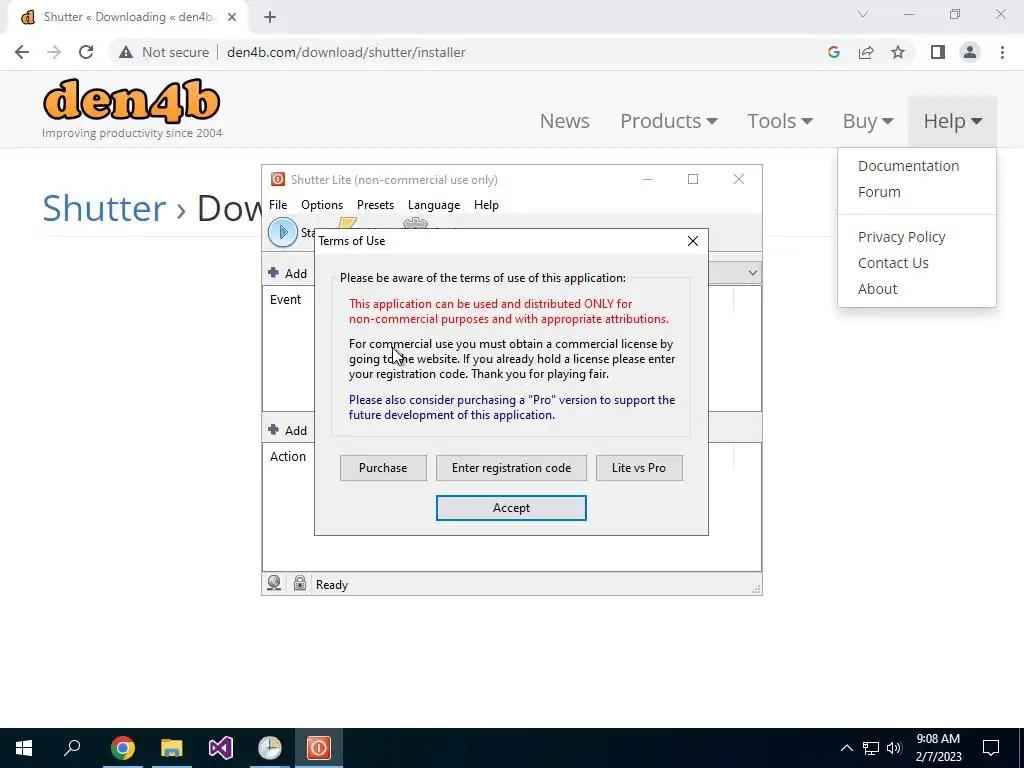This screenshot has width=1024, height=768.
Task: Open Windows Start menu
Action: tap(24, 748)
